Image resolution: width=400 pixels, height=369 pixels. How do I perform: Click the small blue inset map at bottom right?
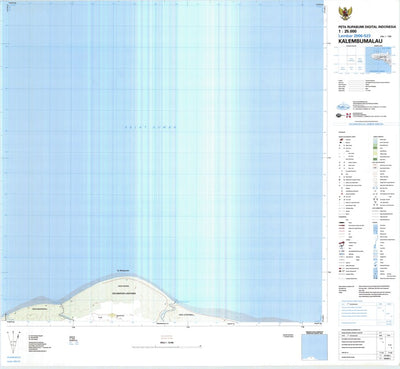(314, 347)
